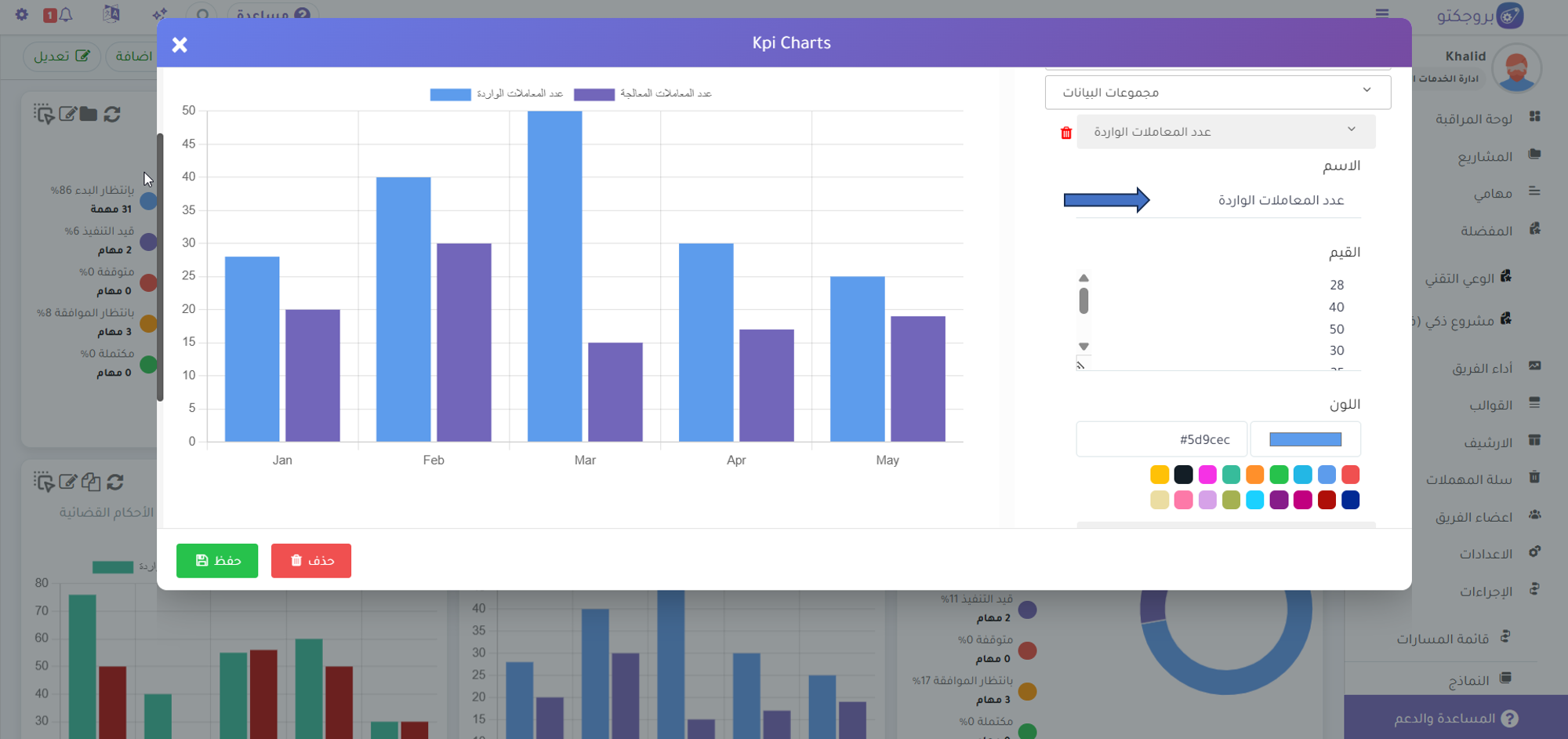Open settings gear icon in top bar

click(22, 14)
